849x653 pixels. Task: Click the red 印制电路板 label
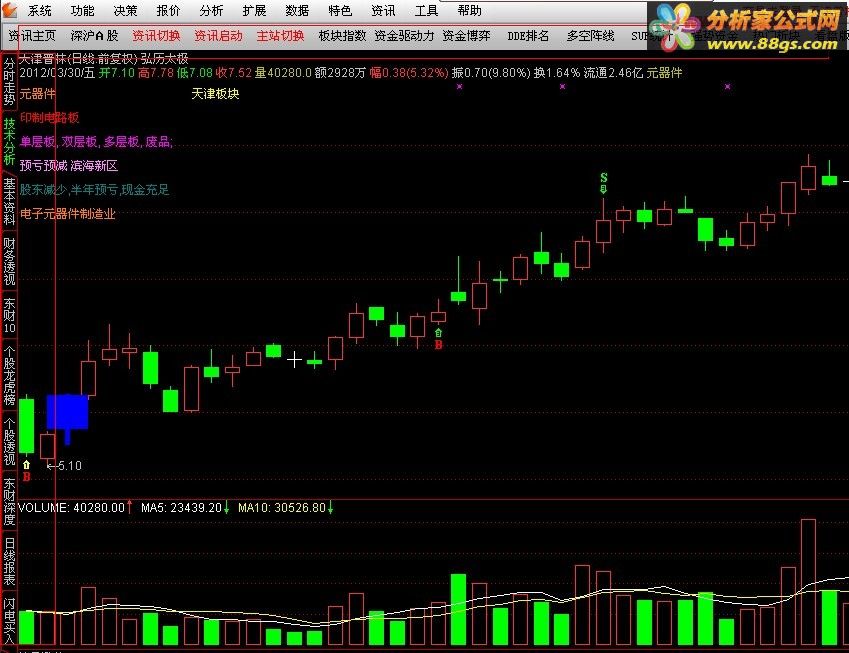49,117
